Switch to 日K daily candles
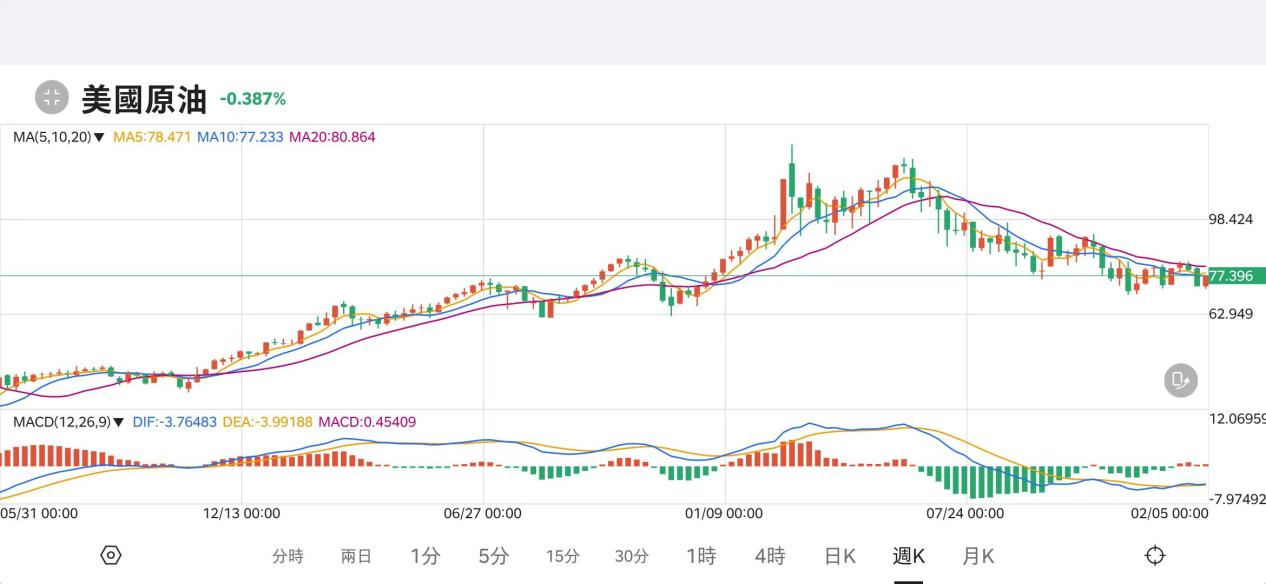 (839, 556)
